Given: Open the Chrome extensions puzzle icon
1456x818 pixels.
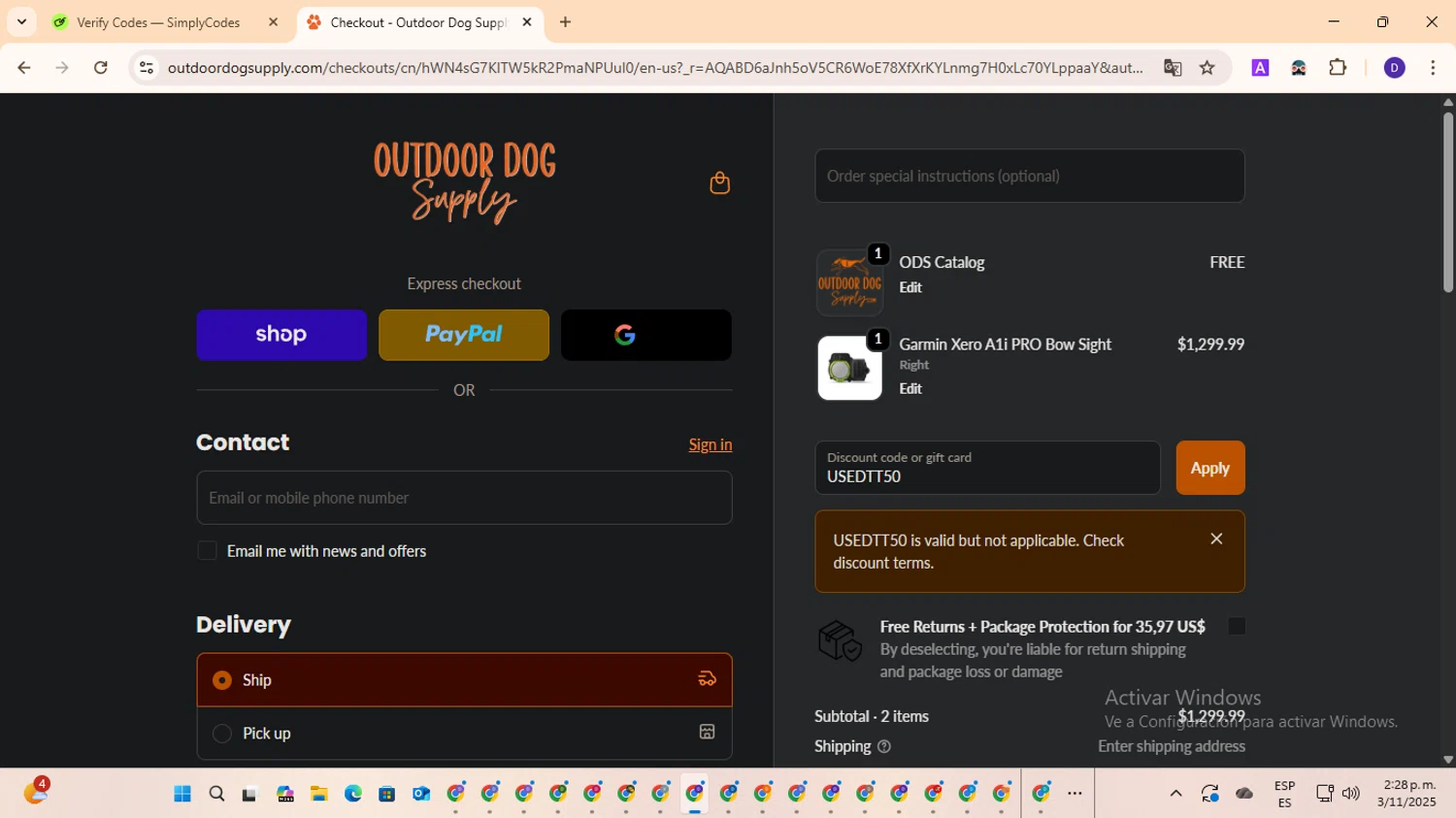Looking at the screenshot, I should point(1338,68).
